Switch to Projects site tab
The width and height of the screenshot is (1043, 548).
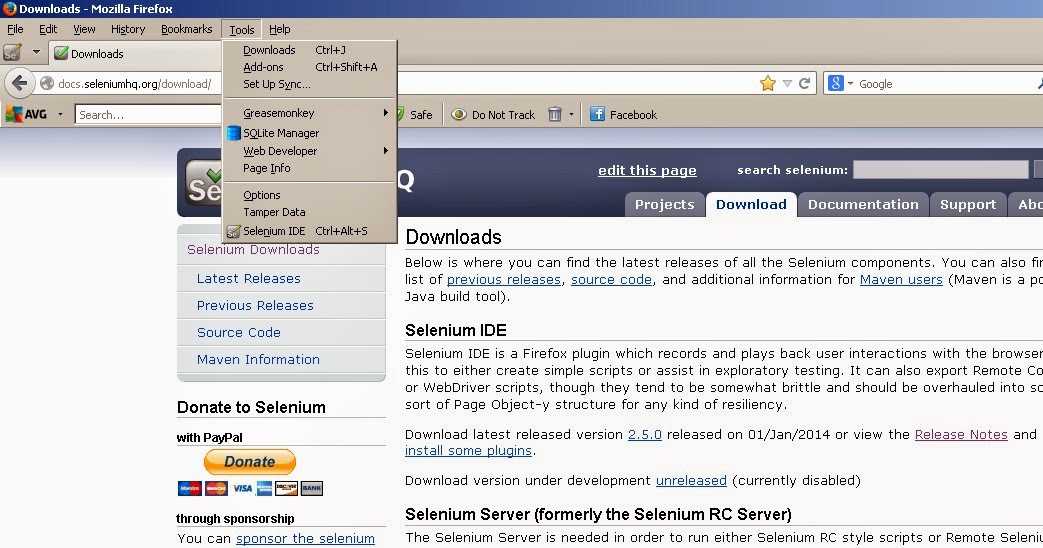tap(664, 204)
